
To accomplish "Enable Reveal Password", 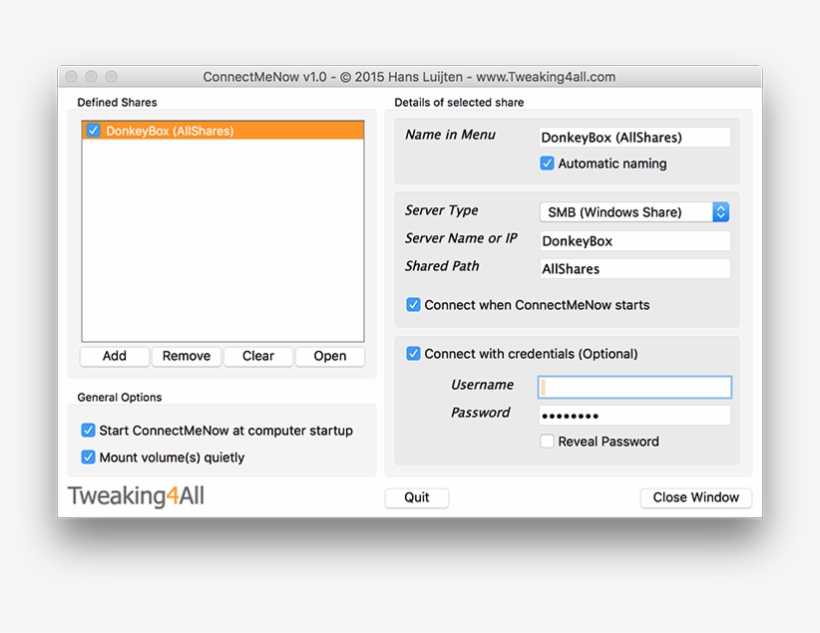I will pos(547,441).
